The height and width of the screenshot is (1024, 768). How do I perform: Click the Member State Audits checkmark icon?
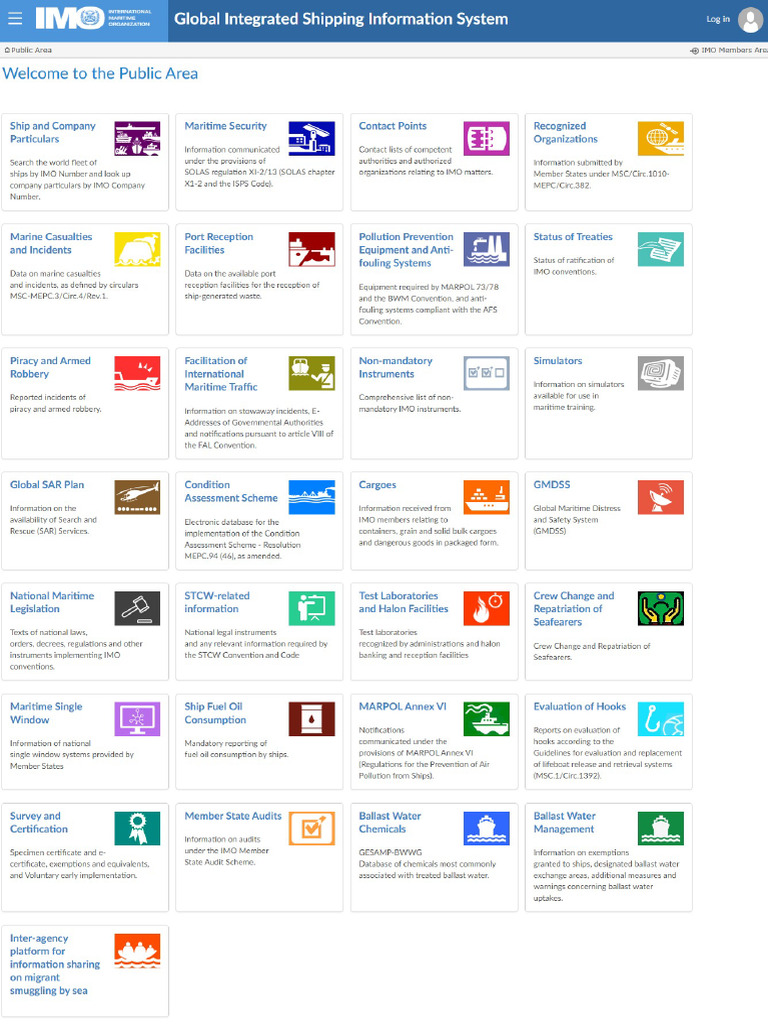(312, 829)
